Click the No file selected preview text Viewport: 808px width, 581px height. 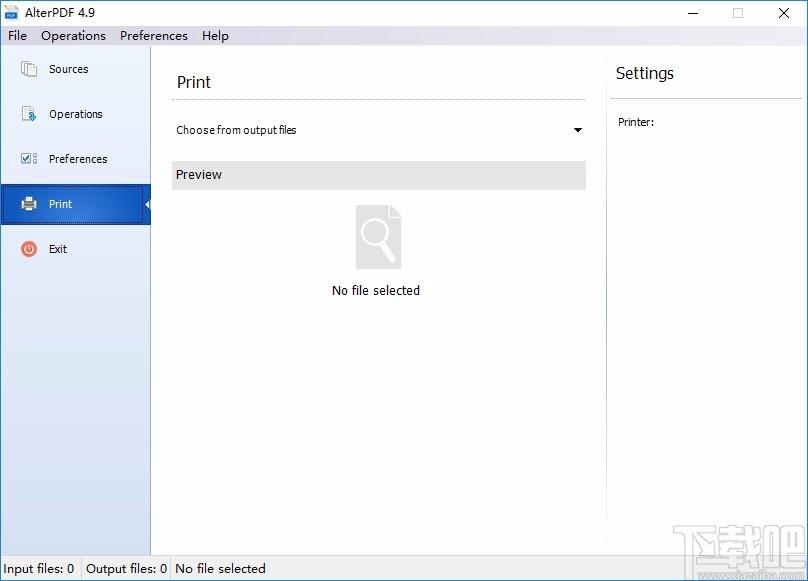pyautogui.click(x=376, y=291)
